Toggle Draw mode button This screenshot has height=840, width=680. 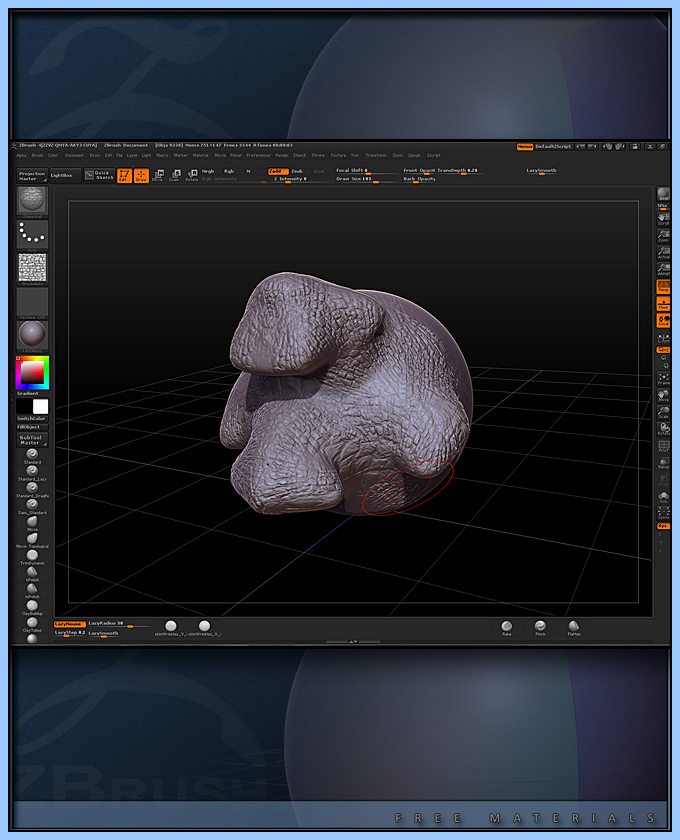click(141, 176)
